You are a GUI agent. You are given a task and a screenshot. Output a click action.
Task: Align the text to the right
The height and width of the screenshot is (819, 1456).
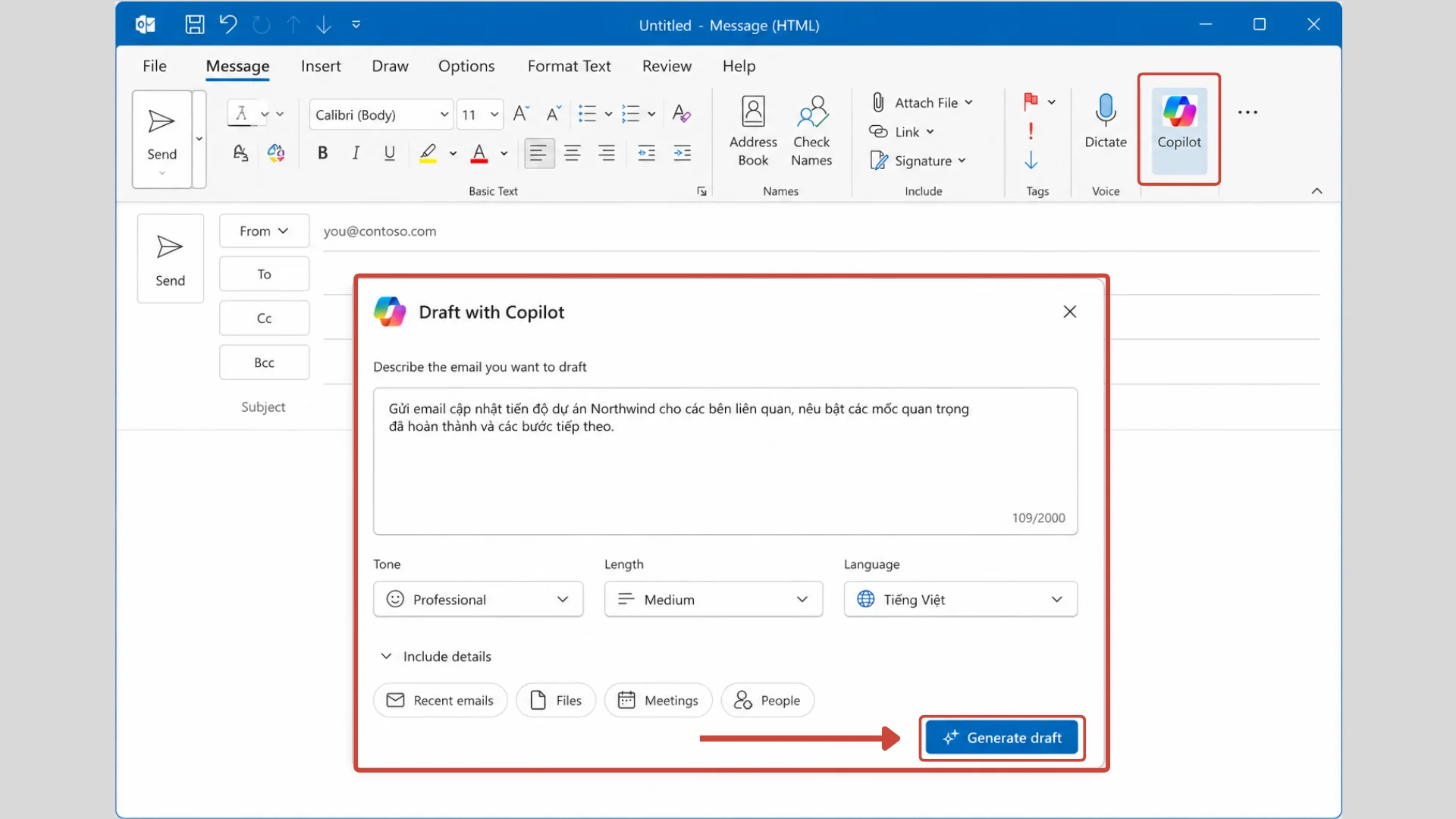(x=607, y=153)
